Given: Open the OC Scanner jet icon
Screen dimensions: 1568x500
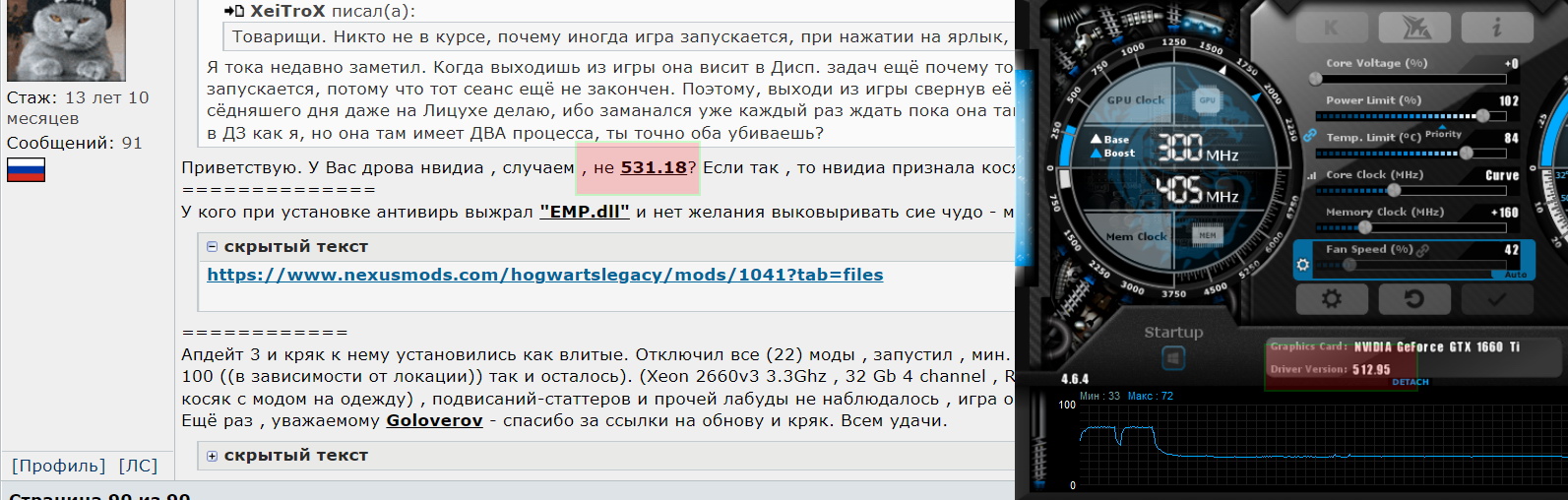Looking at the screenshot, I should (1415, 28).
